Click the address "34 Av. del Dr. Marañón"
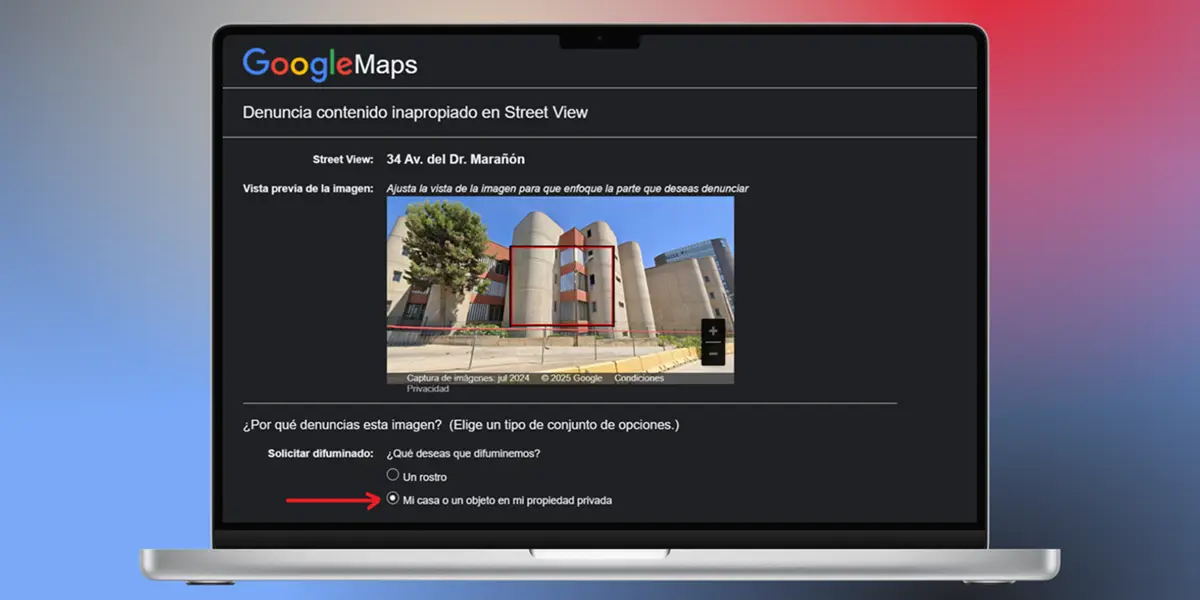 point(455,158)
